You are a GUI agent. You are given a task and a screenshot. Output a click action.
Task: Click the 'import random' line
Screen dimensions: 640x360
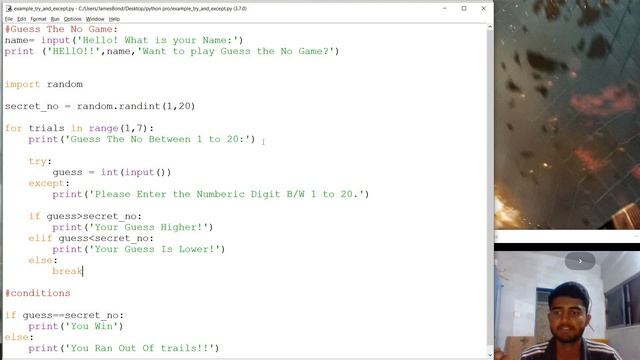pyautogui.click(x=44, y=84)
